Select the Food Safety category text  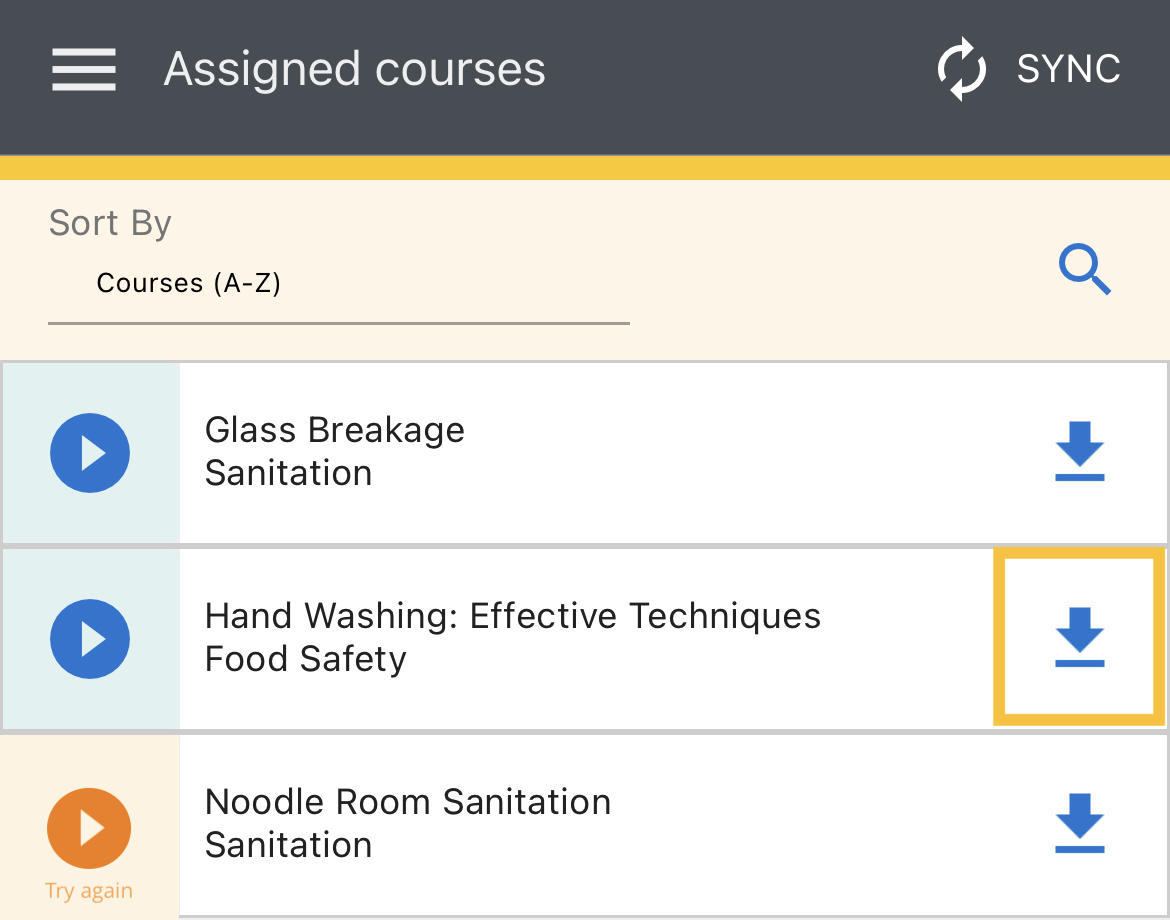pos(305,660)
